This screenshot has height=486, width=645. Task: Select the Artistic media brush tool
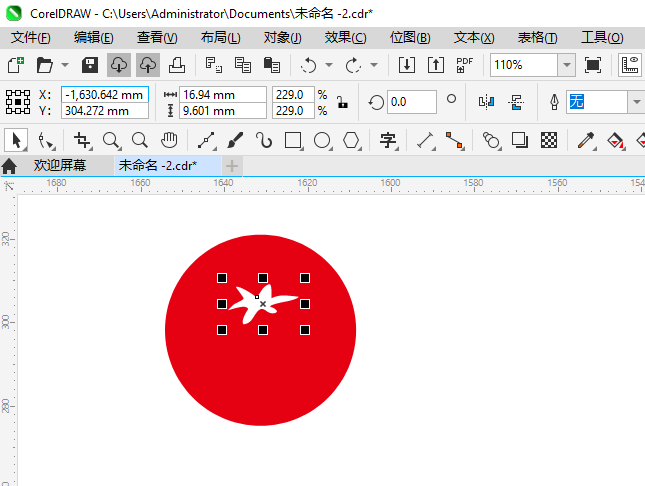[235, 140]
